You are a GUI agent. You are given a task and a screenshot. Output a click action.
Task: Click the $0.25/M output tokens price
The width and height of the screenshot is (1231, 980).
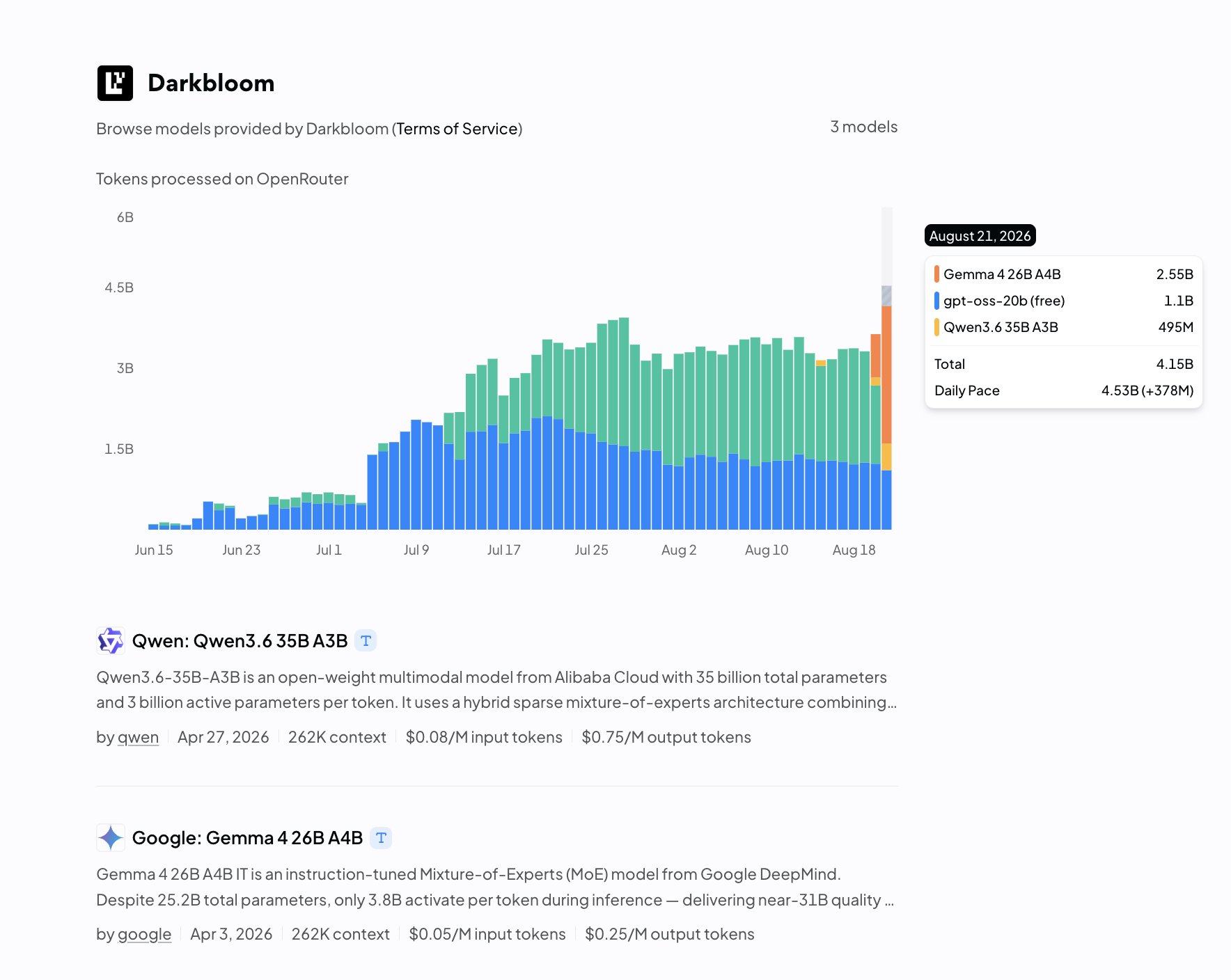point(670,934)
